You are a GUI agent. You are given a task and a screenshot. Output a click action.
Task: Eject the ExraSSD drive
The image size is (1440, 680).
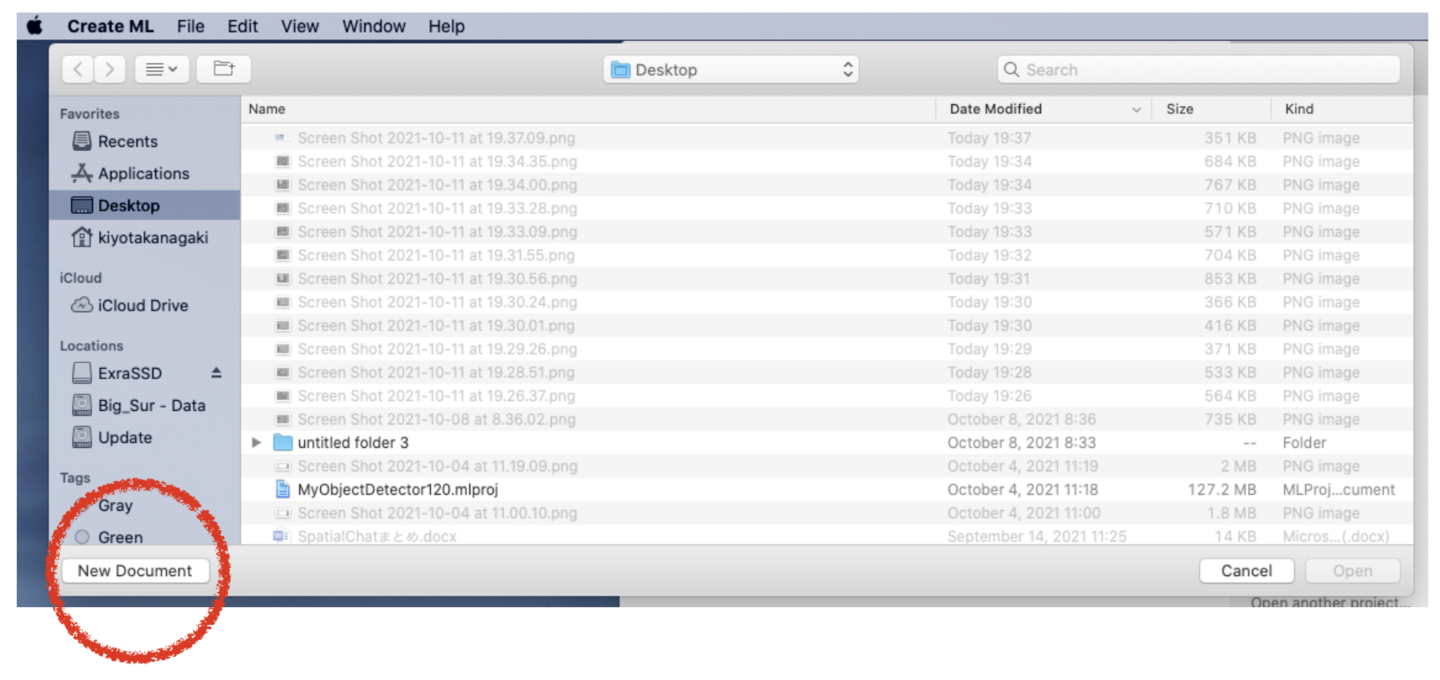click(x=216, y=373)
